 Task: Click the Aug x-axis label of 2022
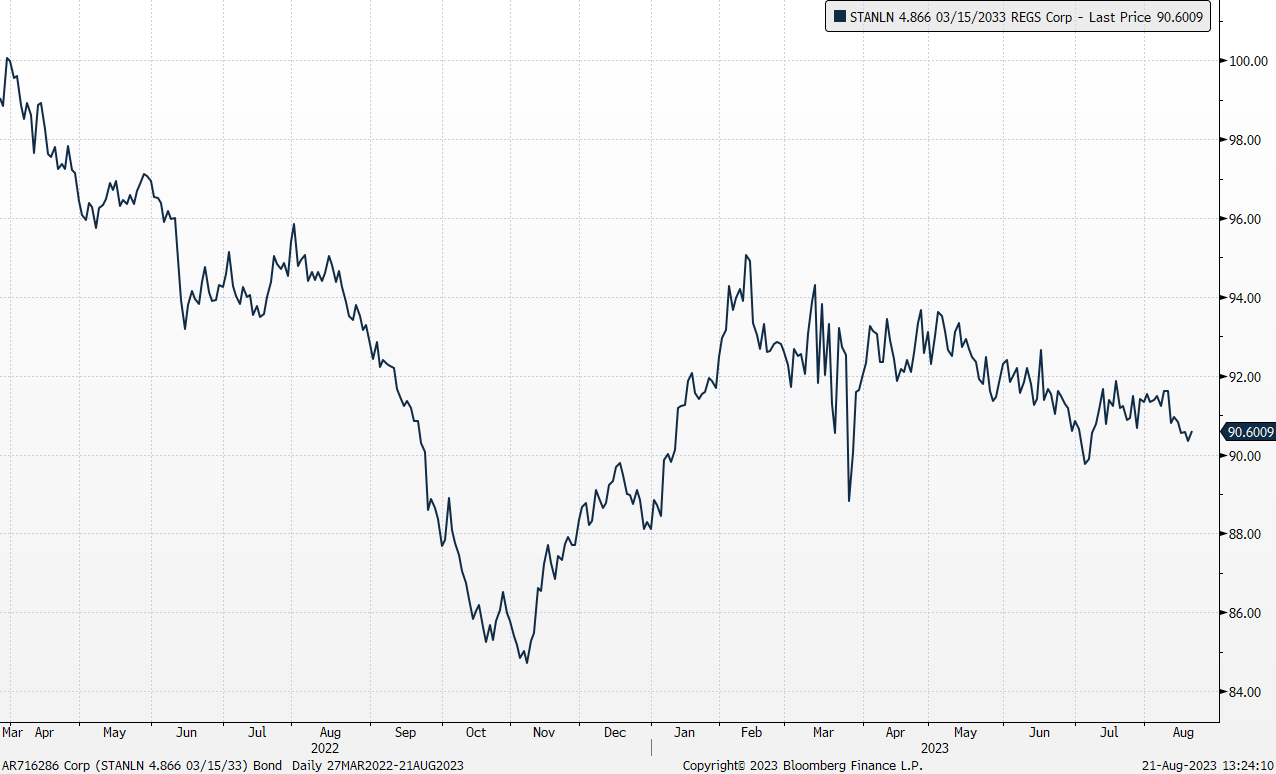coord(331,733)
